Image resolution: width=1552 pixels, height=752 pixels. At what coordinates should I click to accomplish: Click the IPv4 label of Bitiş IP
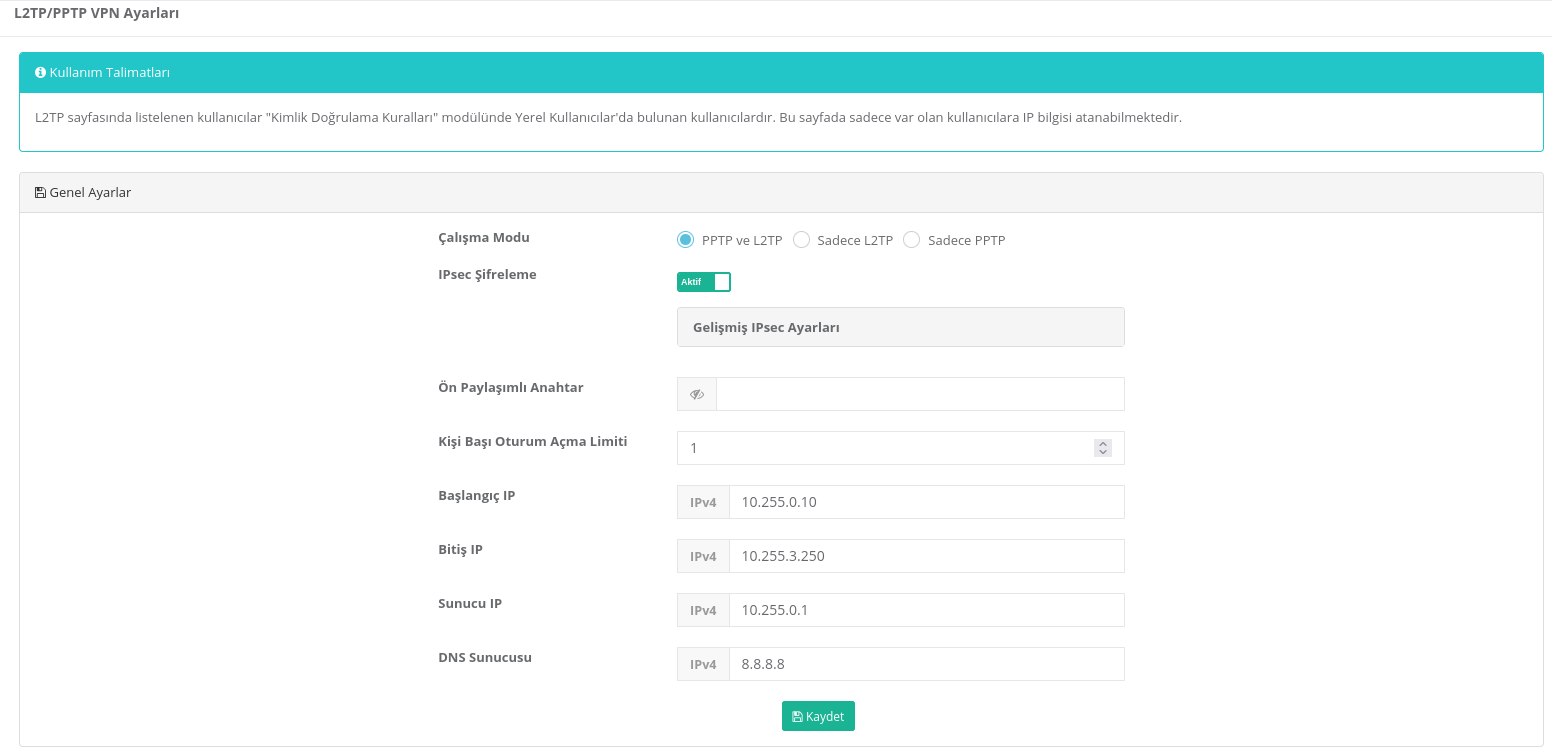tap(703, 556)
